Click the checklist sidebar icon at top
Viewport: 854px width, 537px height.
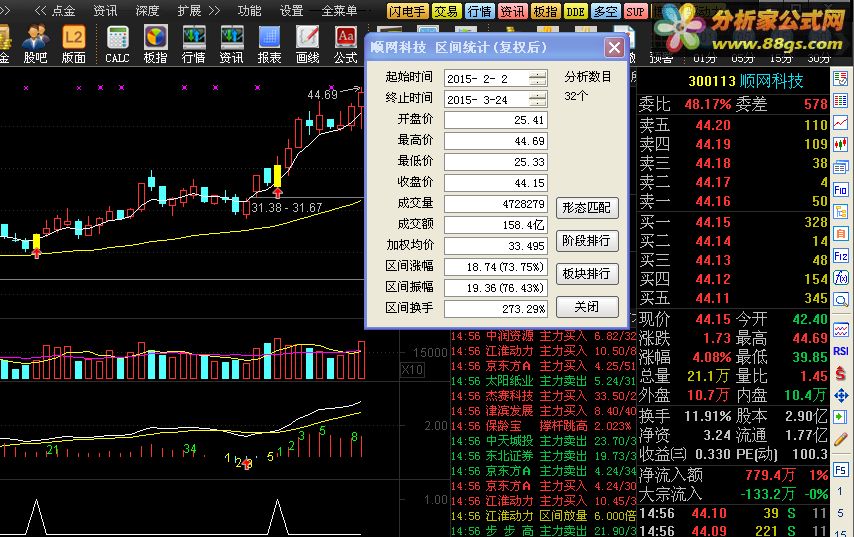coord(841,78)
